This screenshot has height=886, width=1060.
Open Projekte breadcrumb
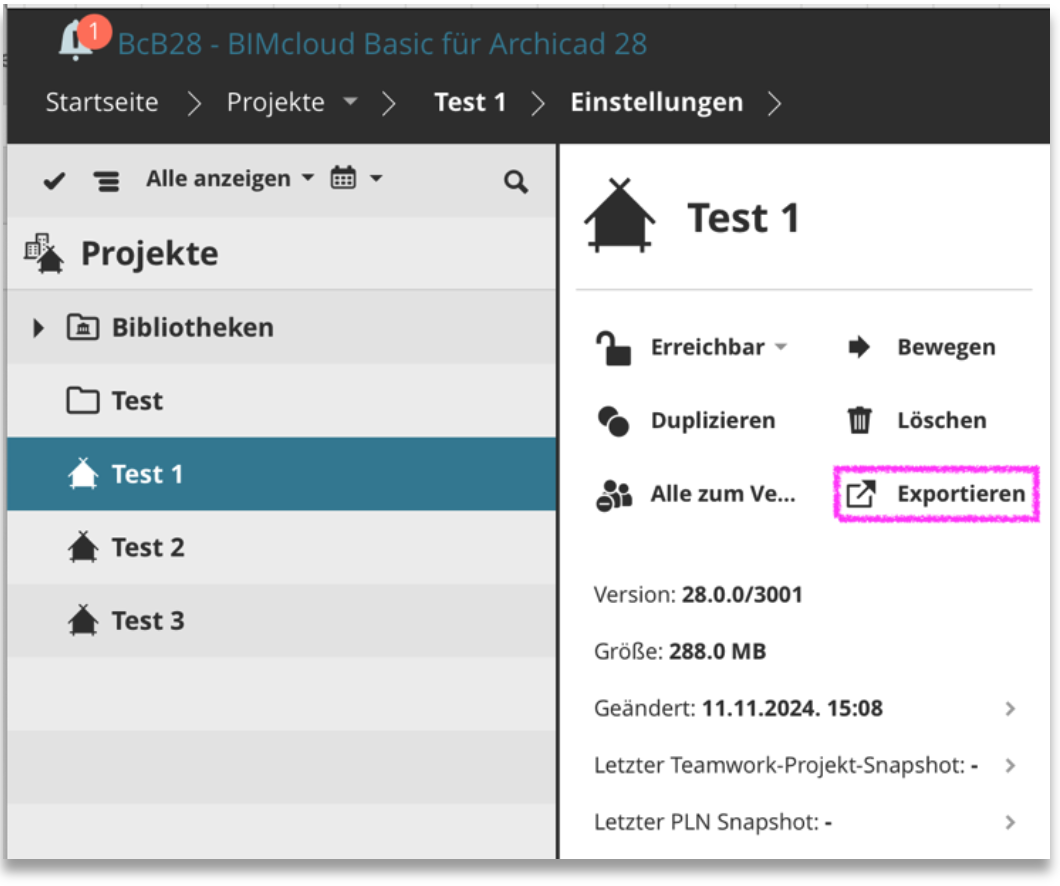[276, 102]
